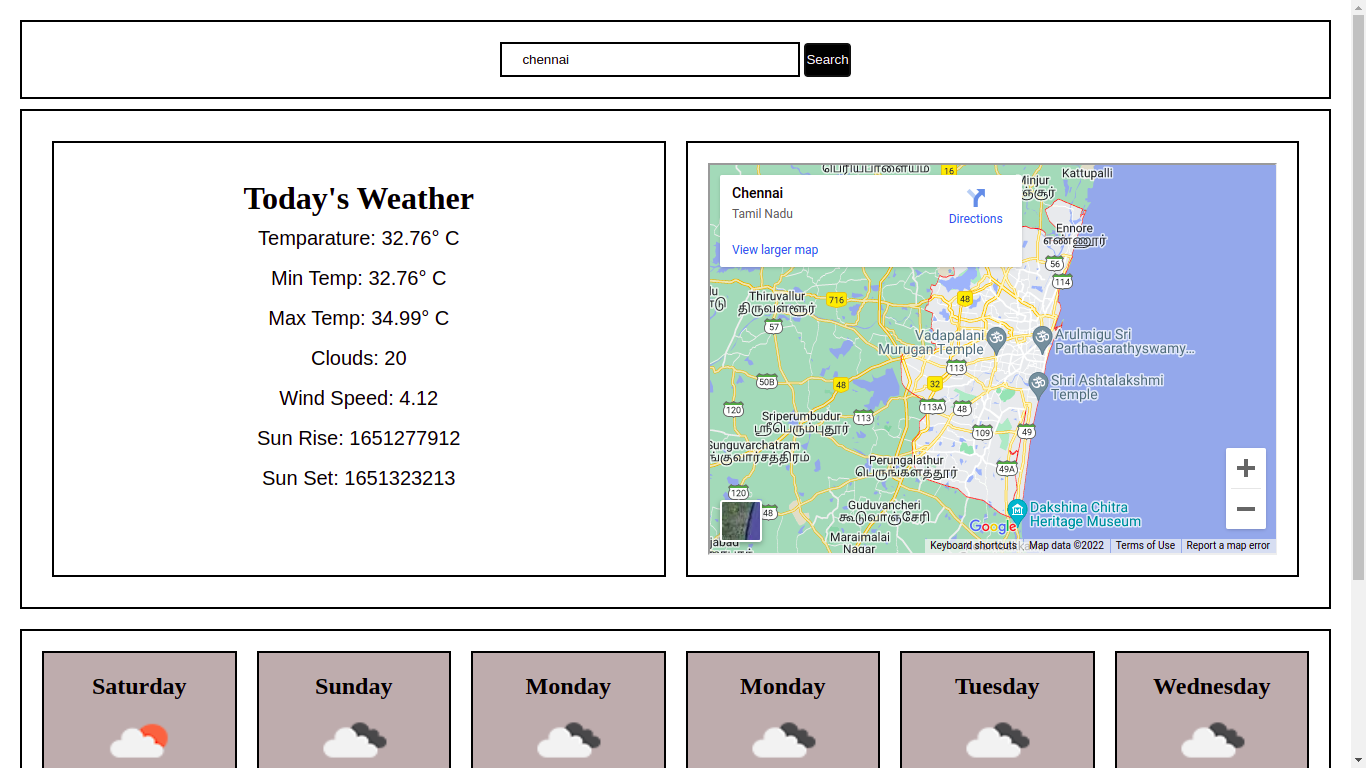Open Directions link in map card

976,219
